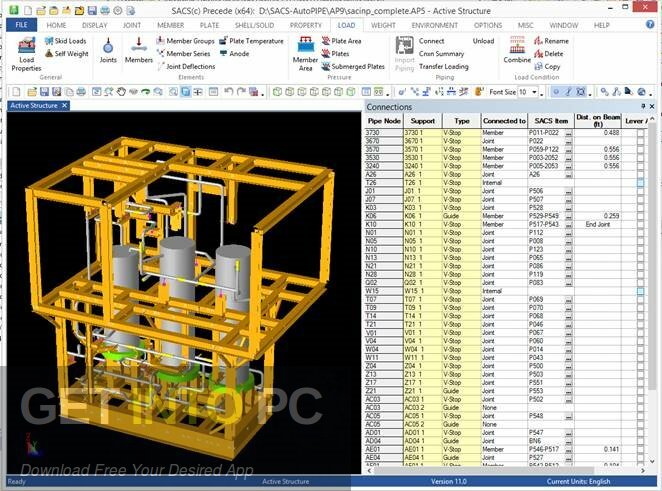Open the Member Area pressure tool

click(305, 54)
